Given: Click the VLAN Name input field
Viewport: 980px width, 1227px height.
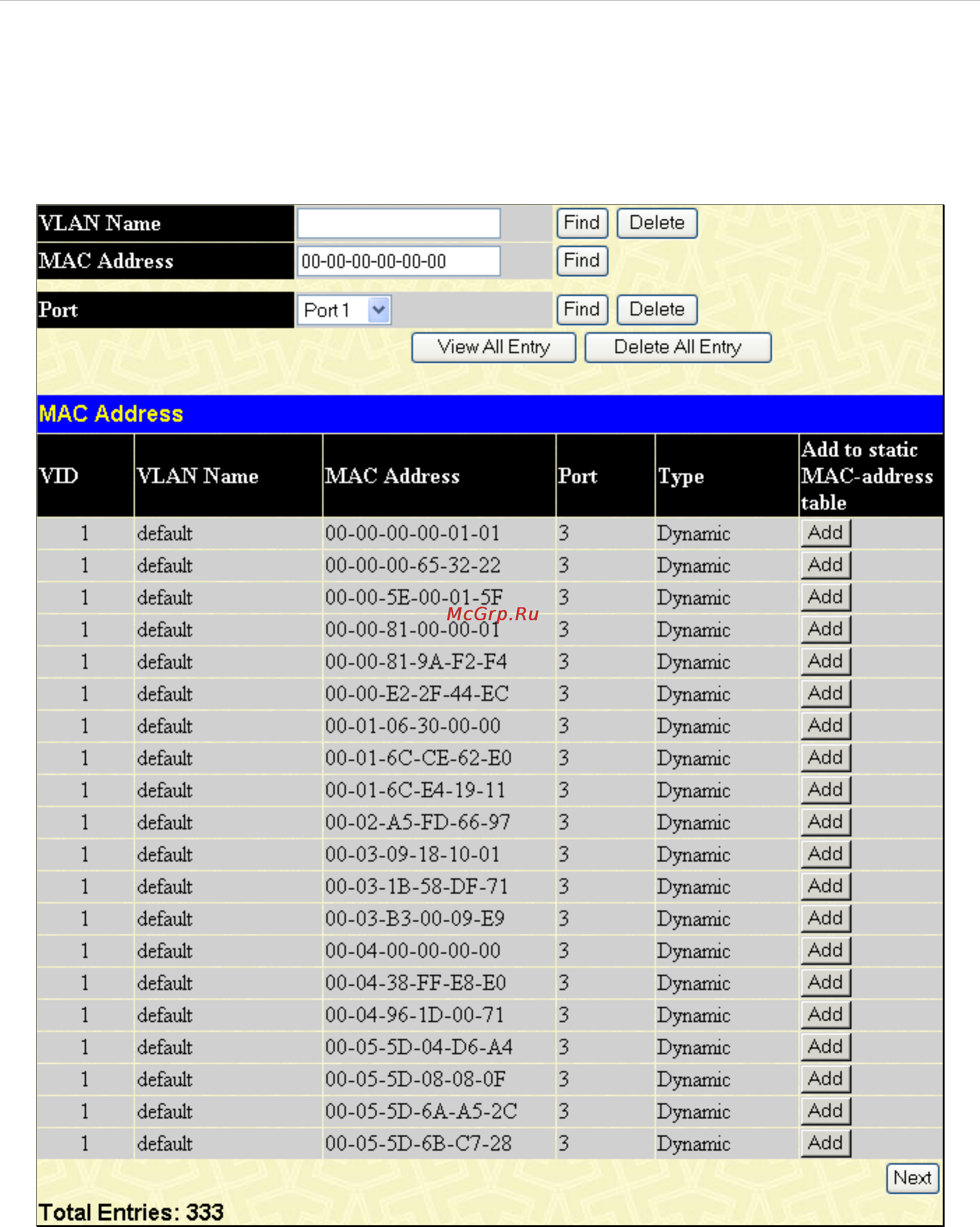Looking at the screenshot, I should (398, 223).
